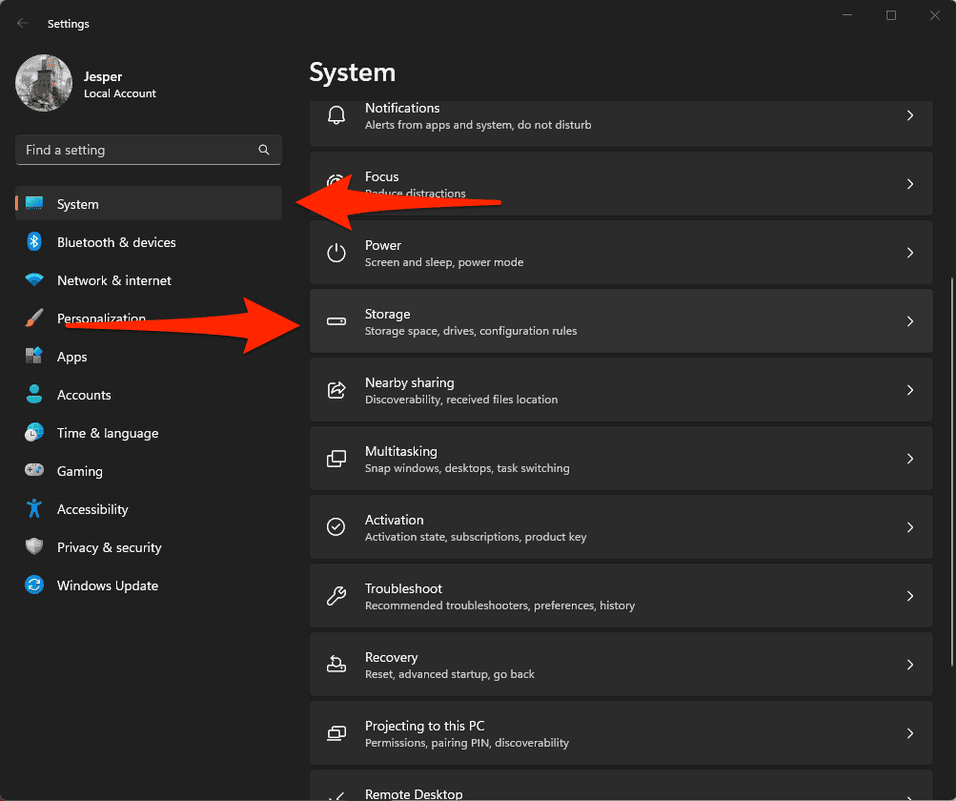Click the Accessibility figure icon
Viewport: 956px width, 801px height.
coord(34,509)
